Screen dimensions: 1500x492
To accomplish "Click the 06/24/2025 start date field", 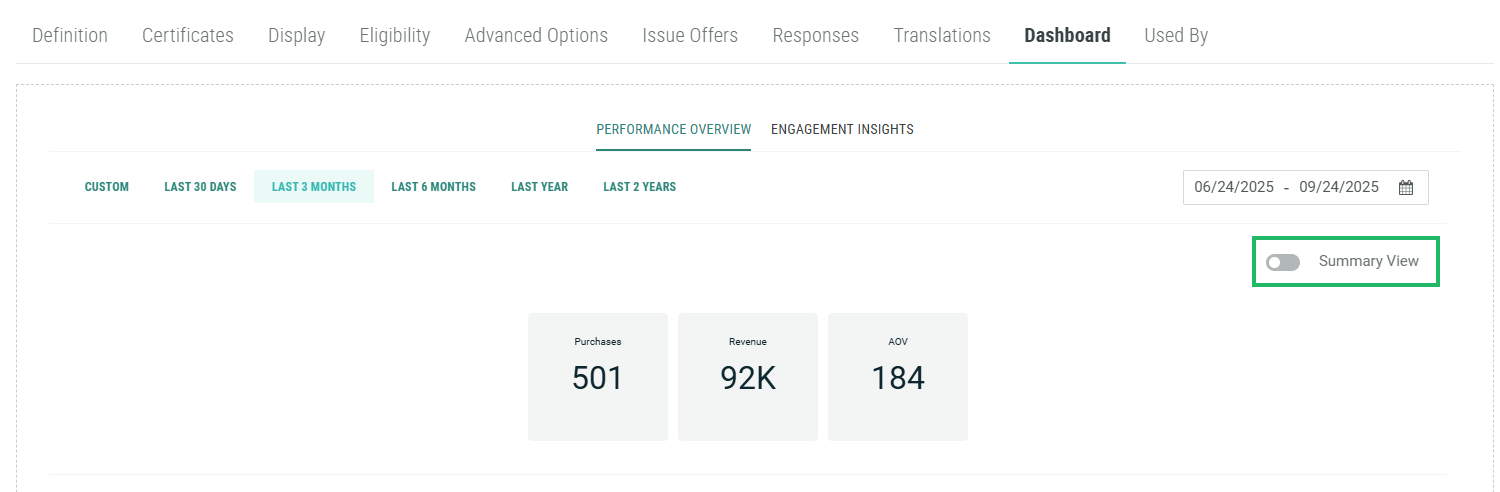I will [x=1234, y=187].
